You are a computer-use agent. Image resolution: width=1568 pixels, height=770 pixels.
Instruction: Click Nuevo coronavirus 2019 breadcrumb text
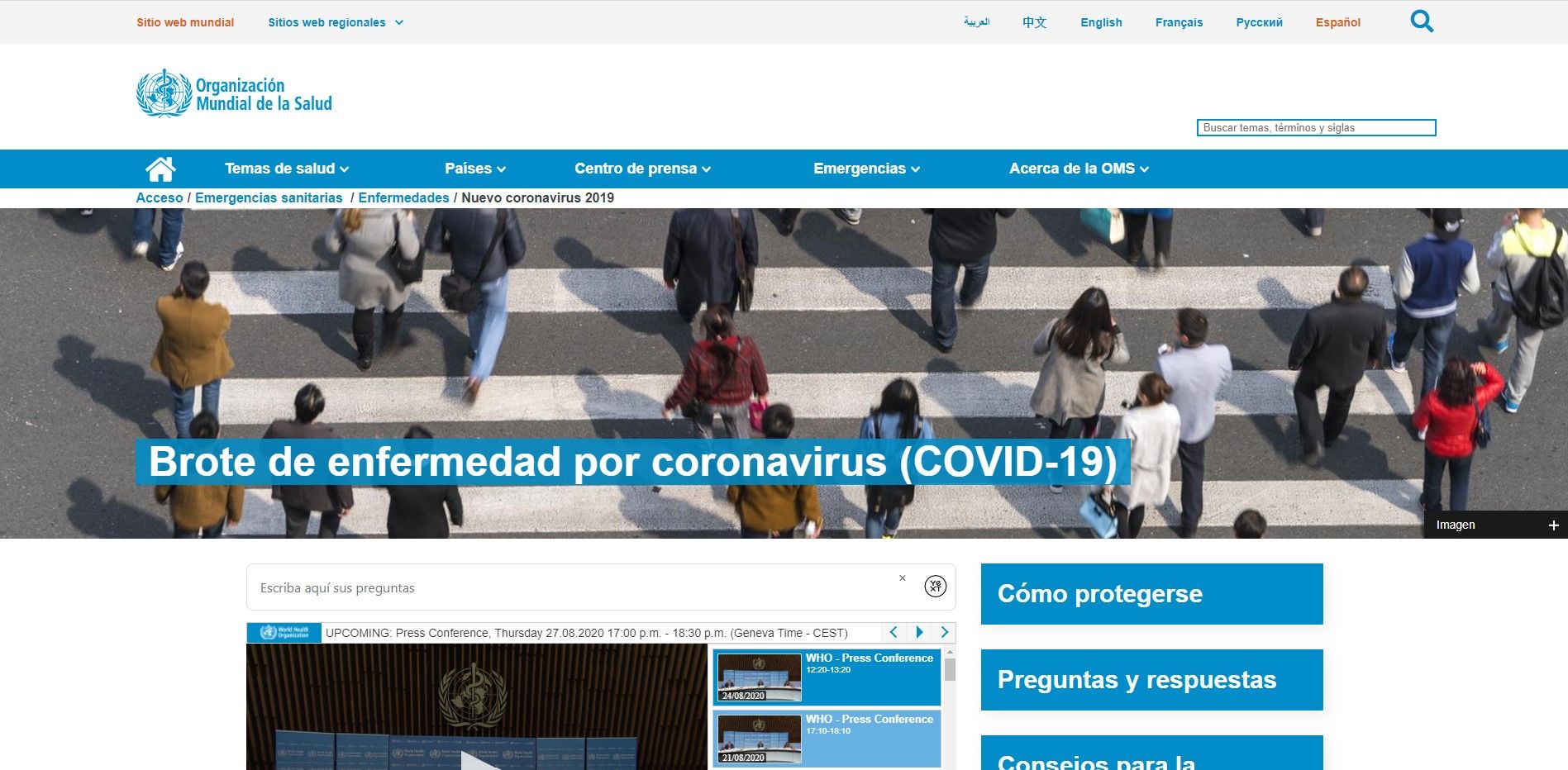click(x=537, y=197)
